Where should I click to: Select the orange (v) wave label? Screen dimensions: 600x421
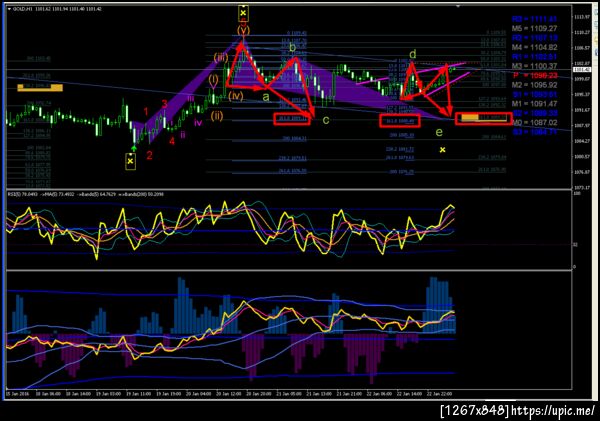tap(243, 30)
